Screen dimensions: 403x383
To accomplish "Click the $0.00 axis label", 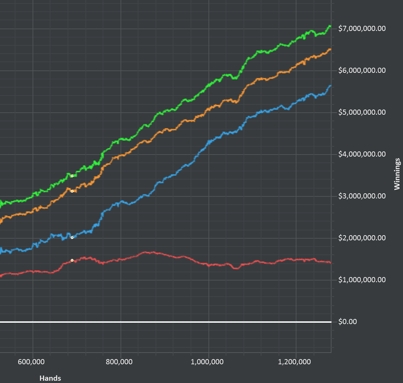I will click(348, 322).
